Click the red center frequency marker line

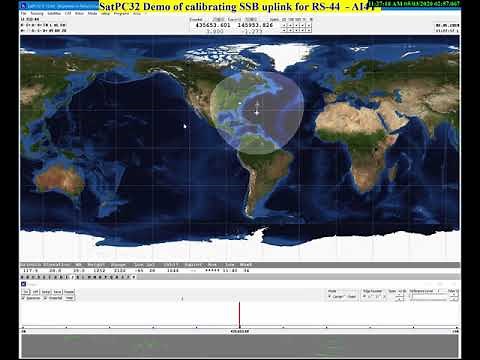tap(239, 314)
